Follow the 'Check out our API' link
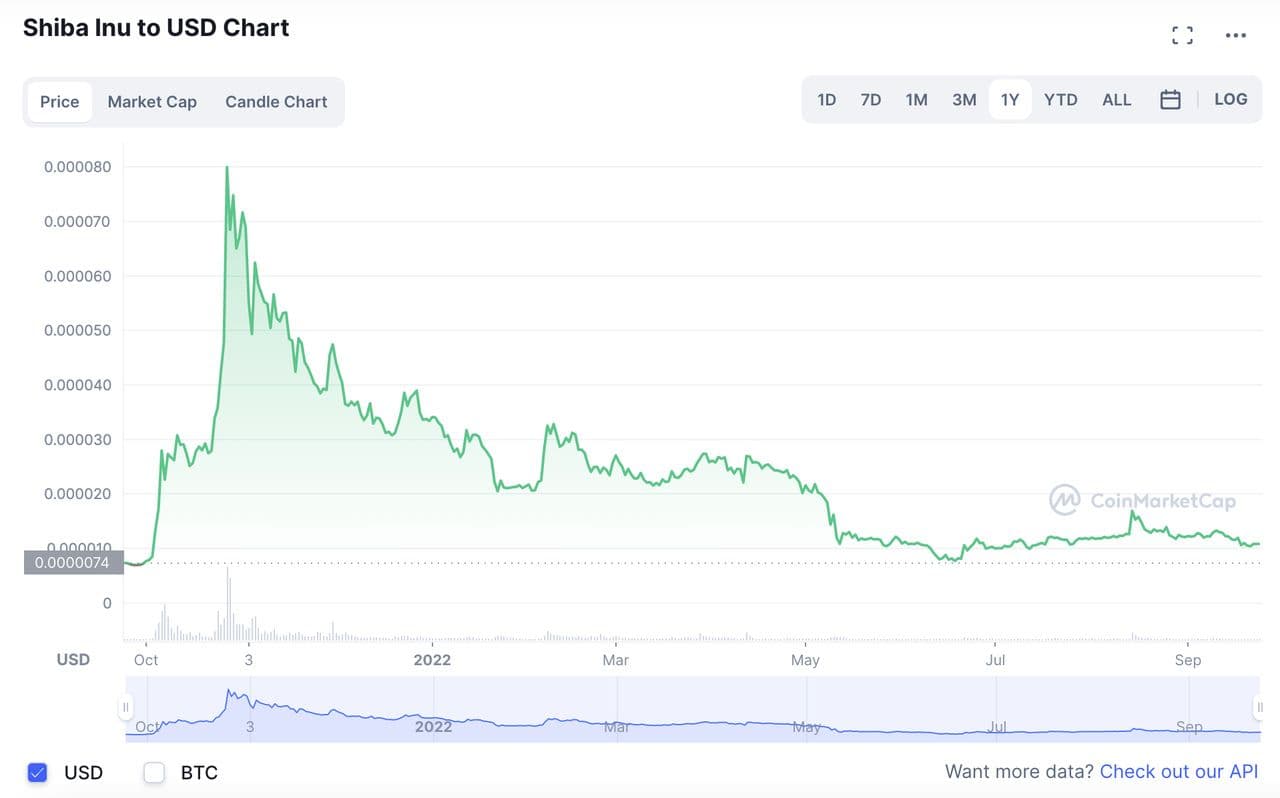1280x798 pixels. point(1178,772)
